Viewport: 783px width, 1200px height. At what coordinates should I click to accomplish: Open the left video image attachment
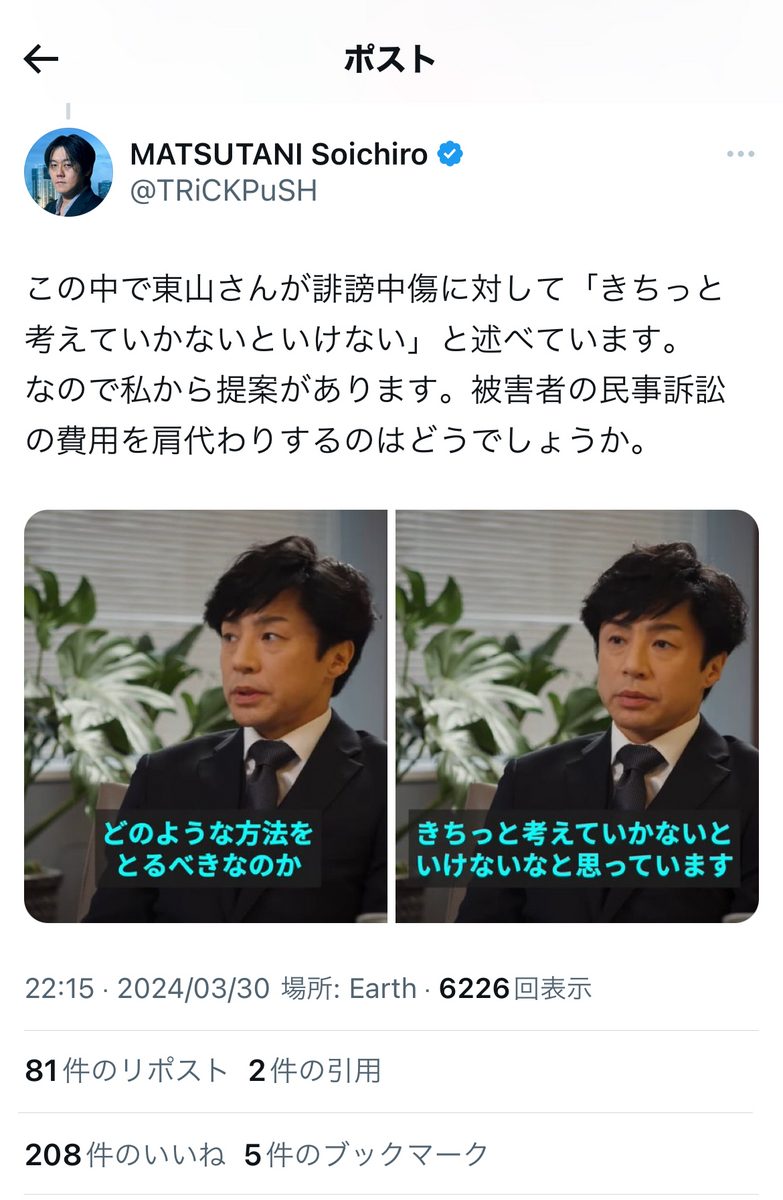click(x=206, y=716)
